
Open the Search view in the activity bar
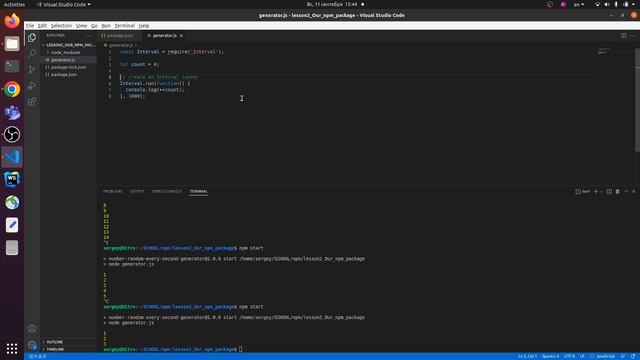[x=32, y=53]
